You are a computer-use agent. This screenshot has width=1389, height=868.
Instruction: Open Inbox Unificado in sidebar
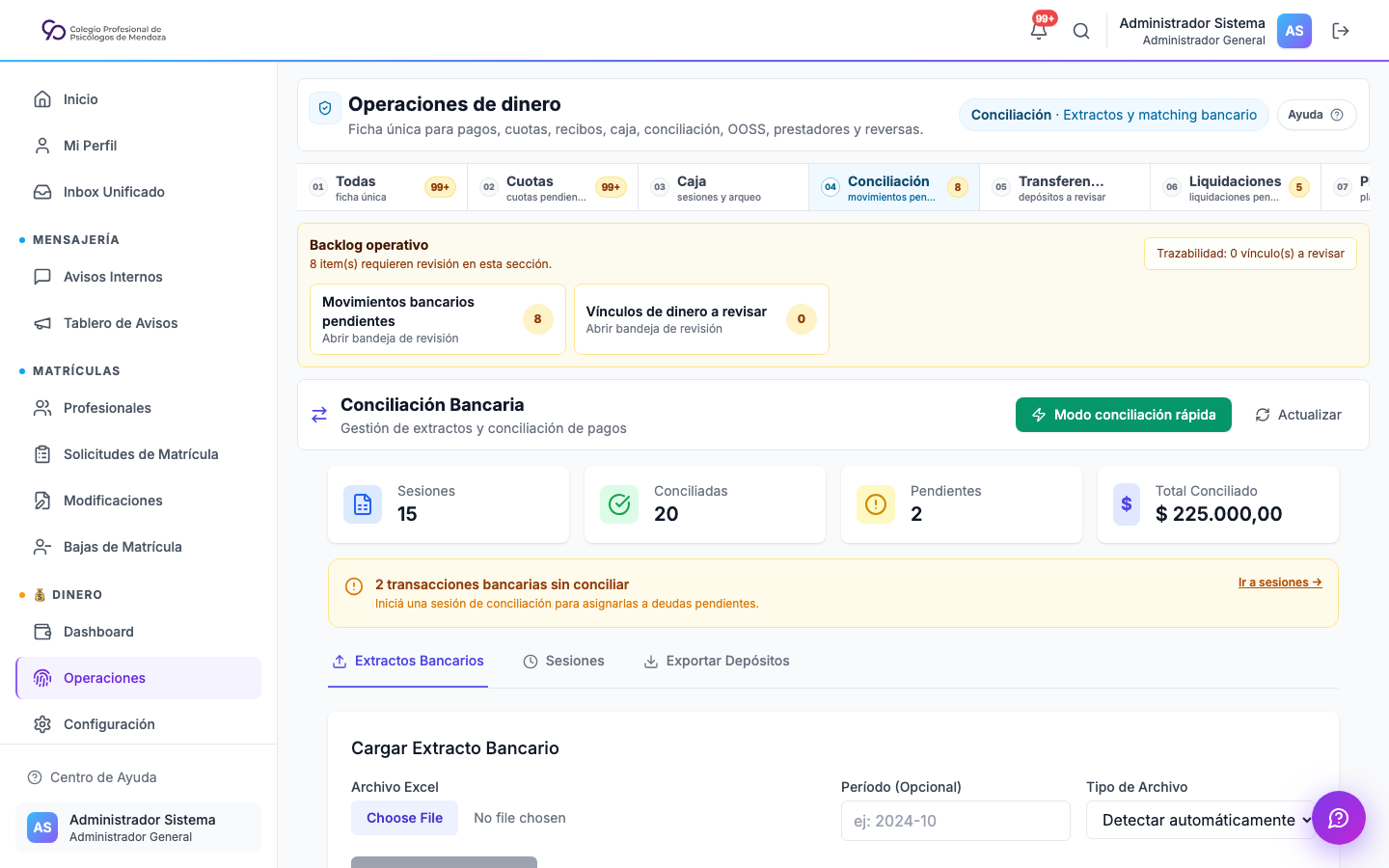(138, 192)
